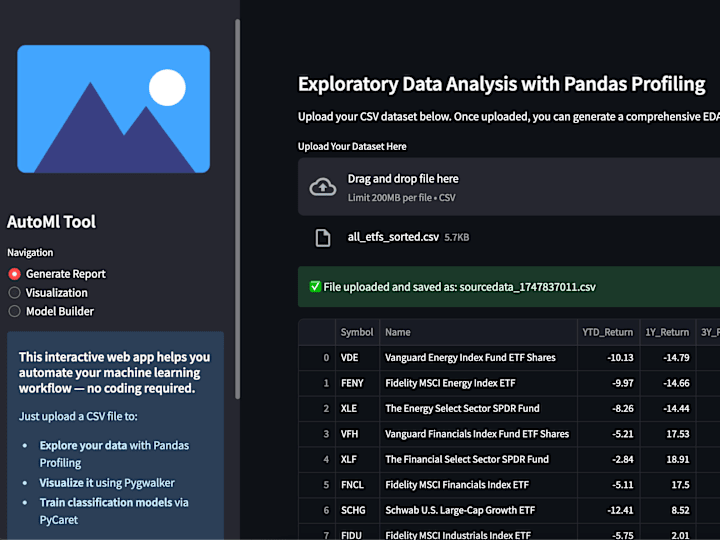Click row index 4 in the table
This screenshot has height=540, width=720.
point(317,460)
